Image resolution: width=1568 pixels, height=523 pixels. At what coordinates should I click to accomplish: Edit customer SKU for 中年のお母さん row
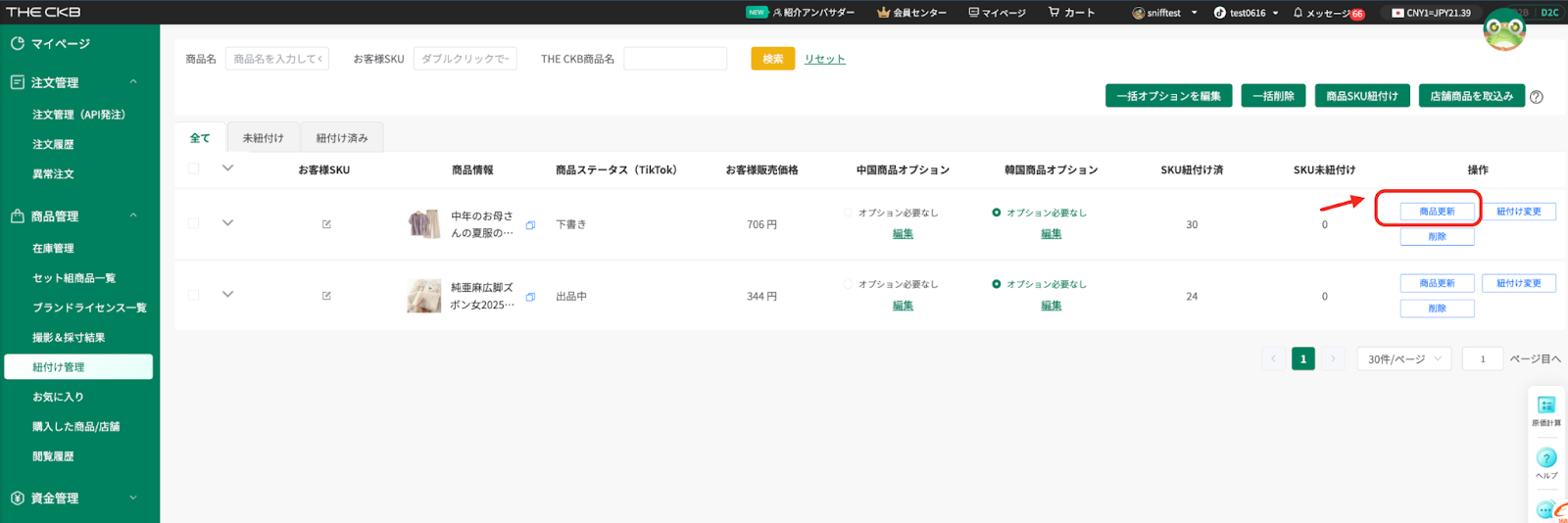point(326,224)
